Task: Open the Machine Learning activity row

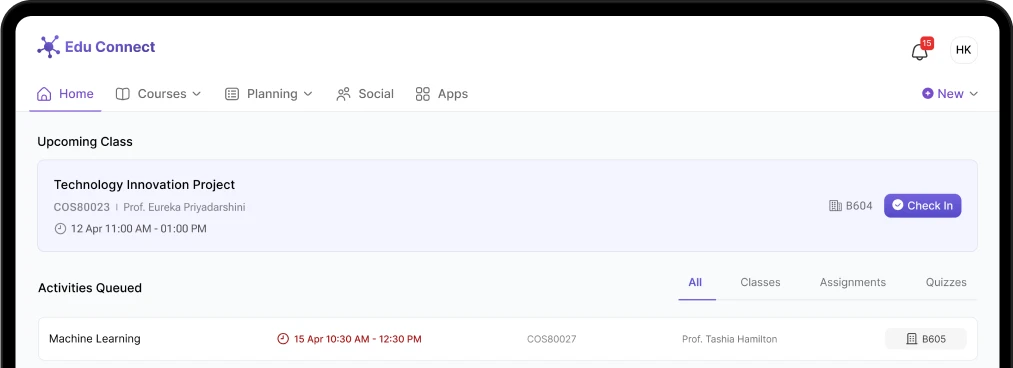Action: pyautogui.click(x=507, y=339)
